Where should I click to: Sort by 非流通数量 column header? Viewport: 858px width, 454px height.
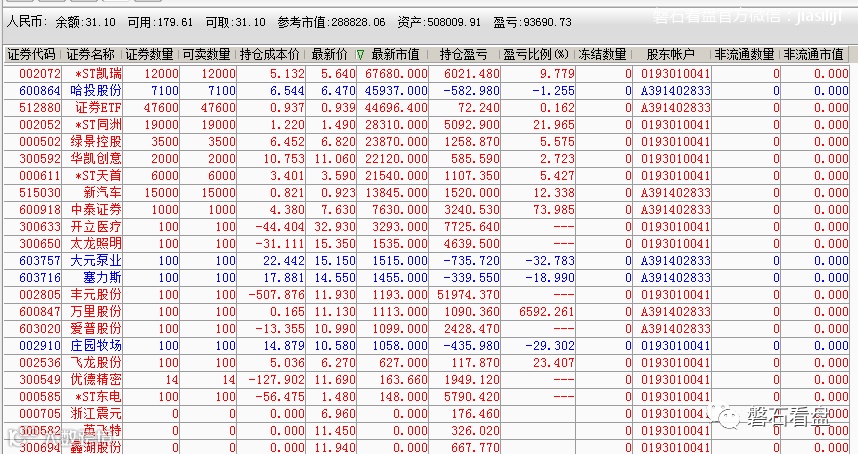coord(745,55)
